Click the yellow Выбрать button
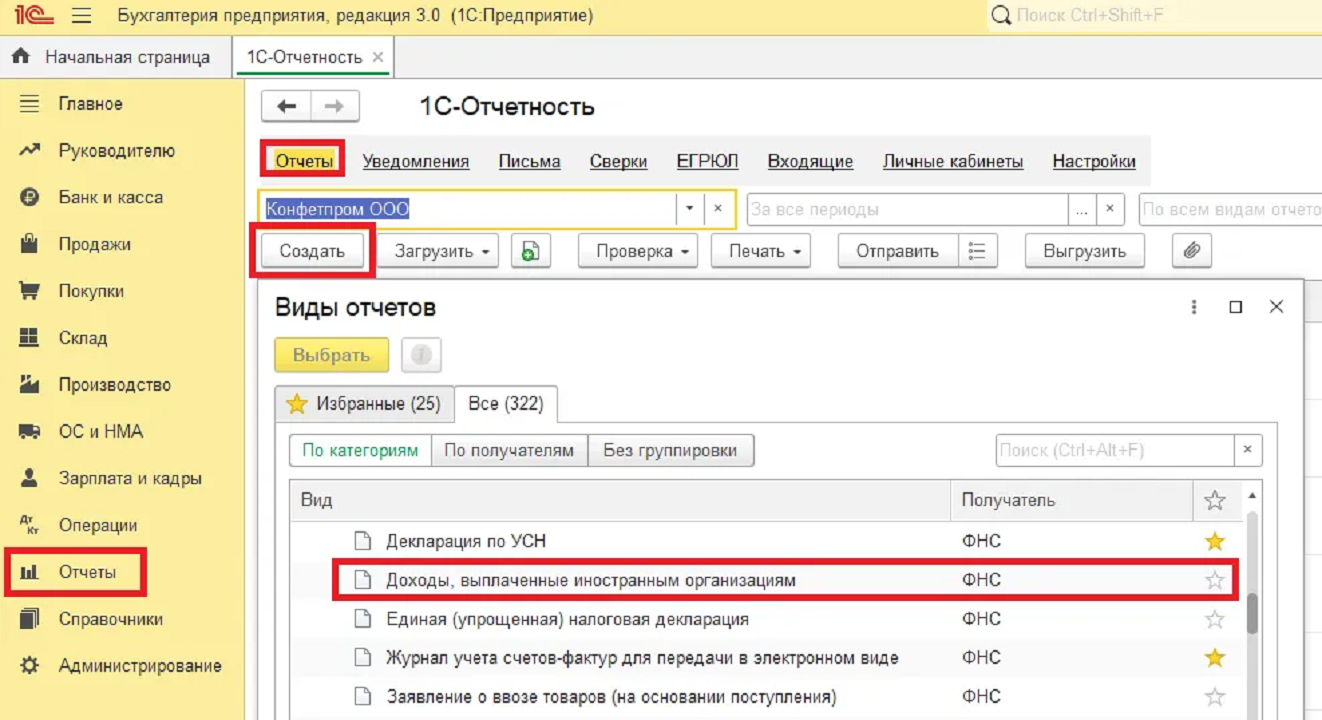1322x720 pixels. pyautogui.click(x=332, y=355)
